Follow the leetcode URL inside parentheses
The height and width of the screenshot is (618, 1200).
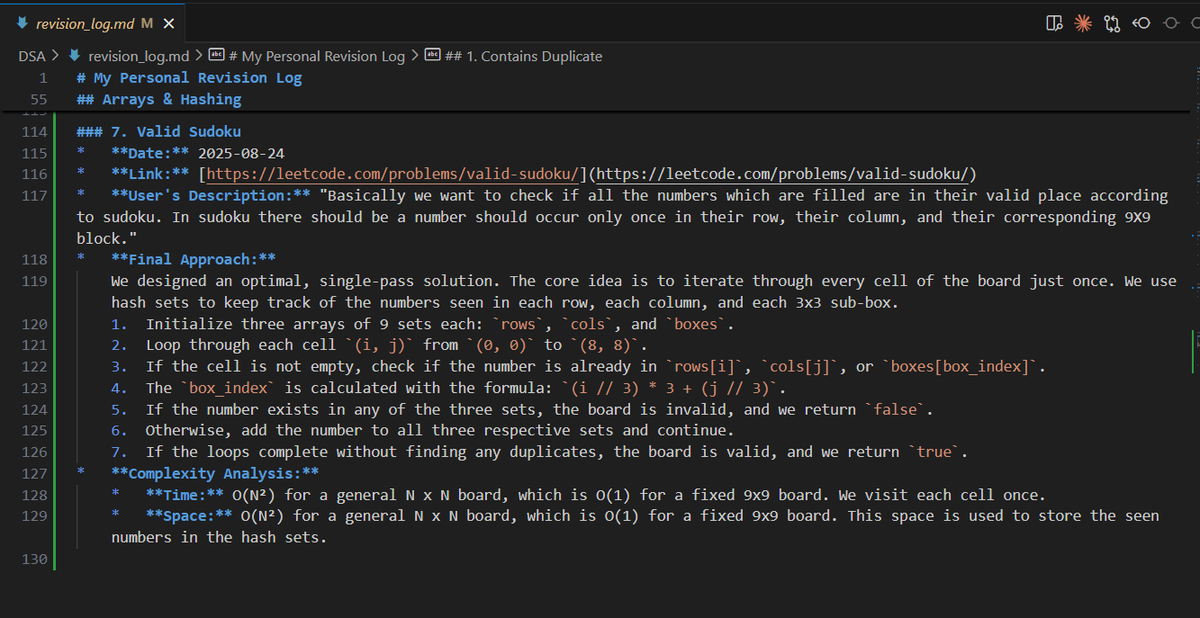point(781,174)
